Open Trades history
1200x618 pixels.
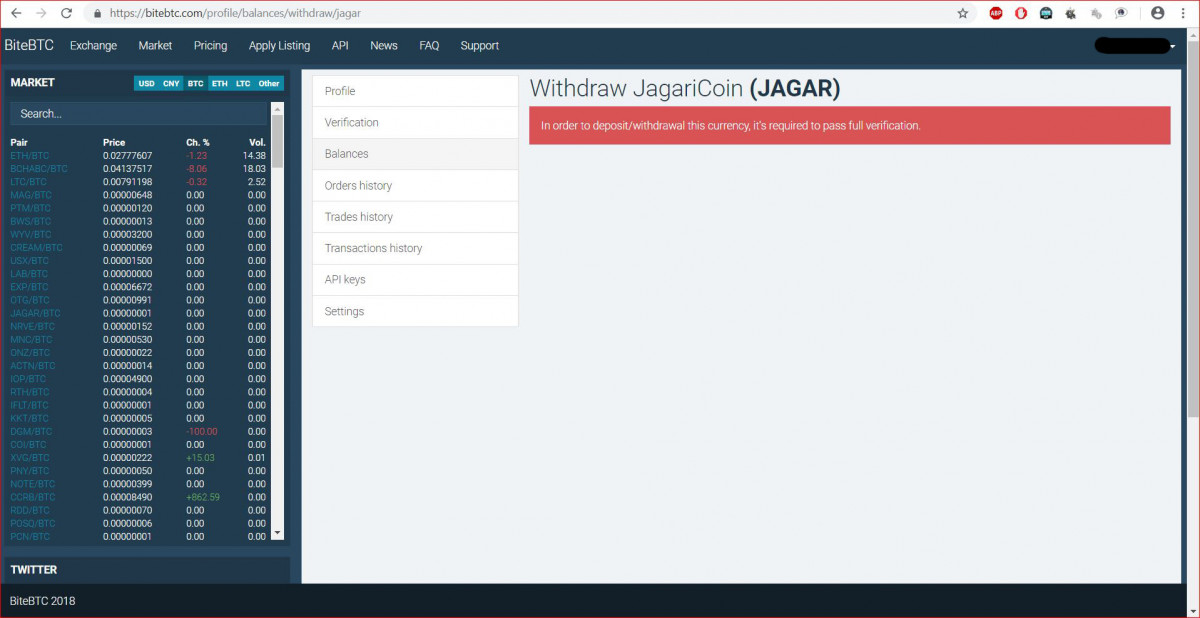pyautogui.click(x=415, y=217)
